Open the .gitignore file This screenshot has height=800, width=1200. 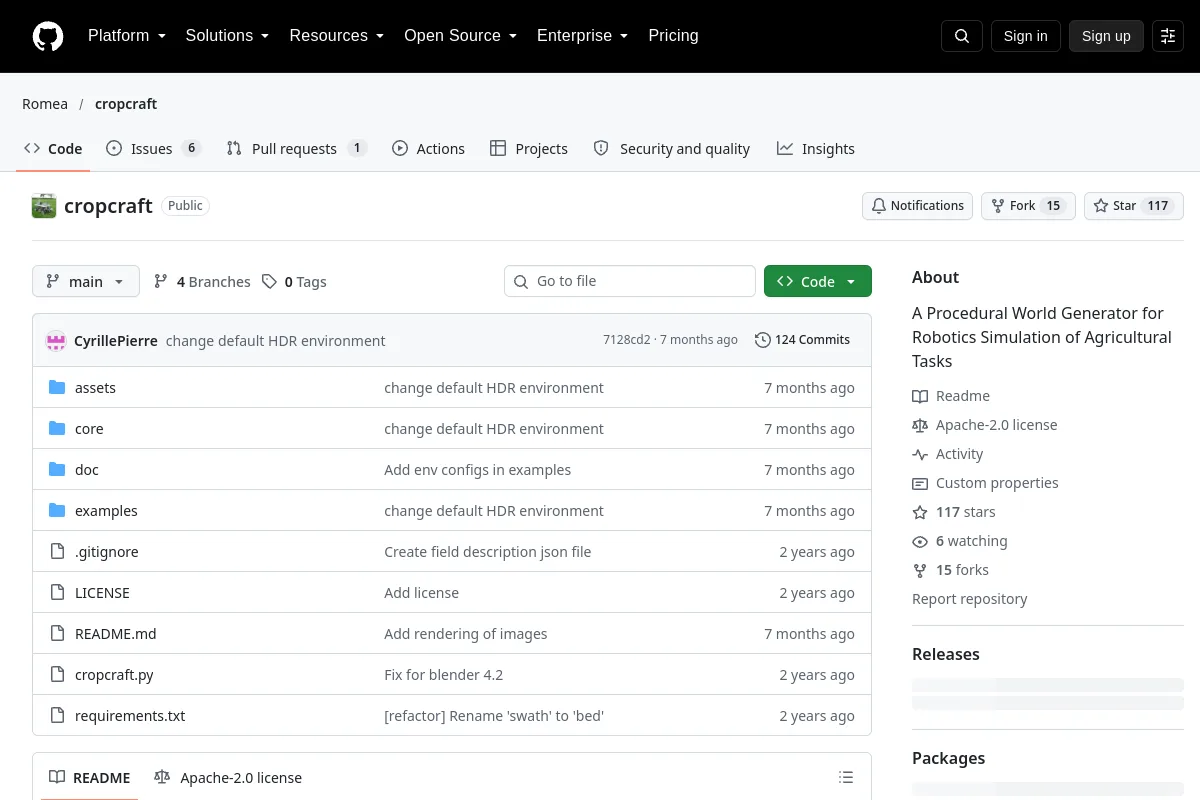107,552
